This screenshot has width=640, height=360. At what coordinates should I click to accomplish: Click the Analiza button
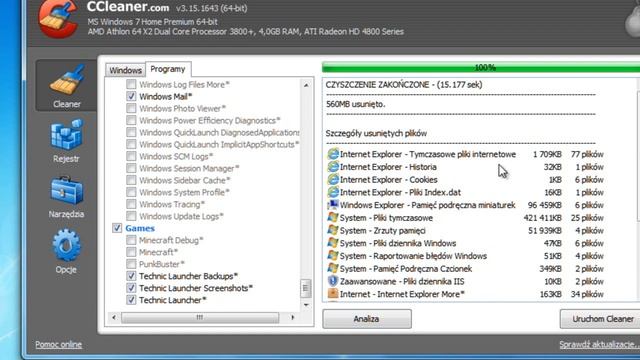click(367, 319)
